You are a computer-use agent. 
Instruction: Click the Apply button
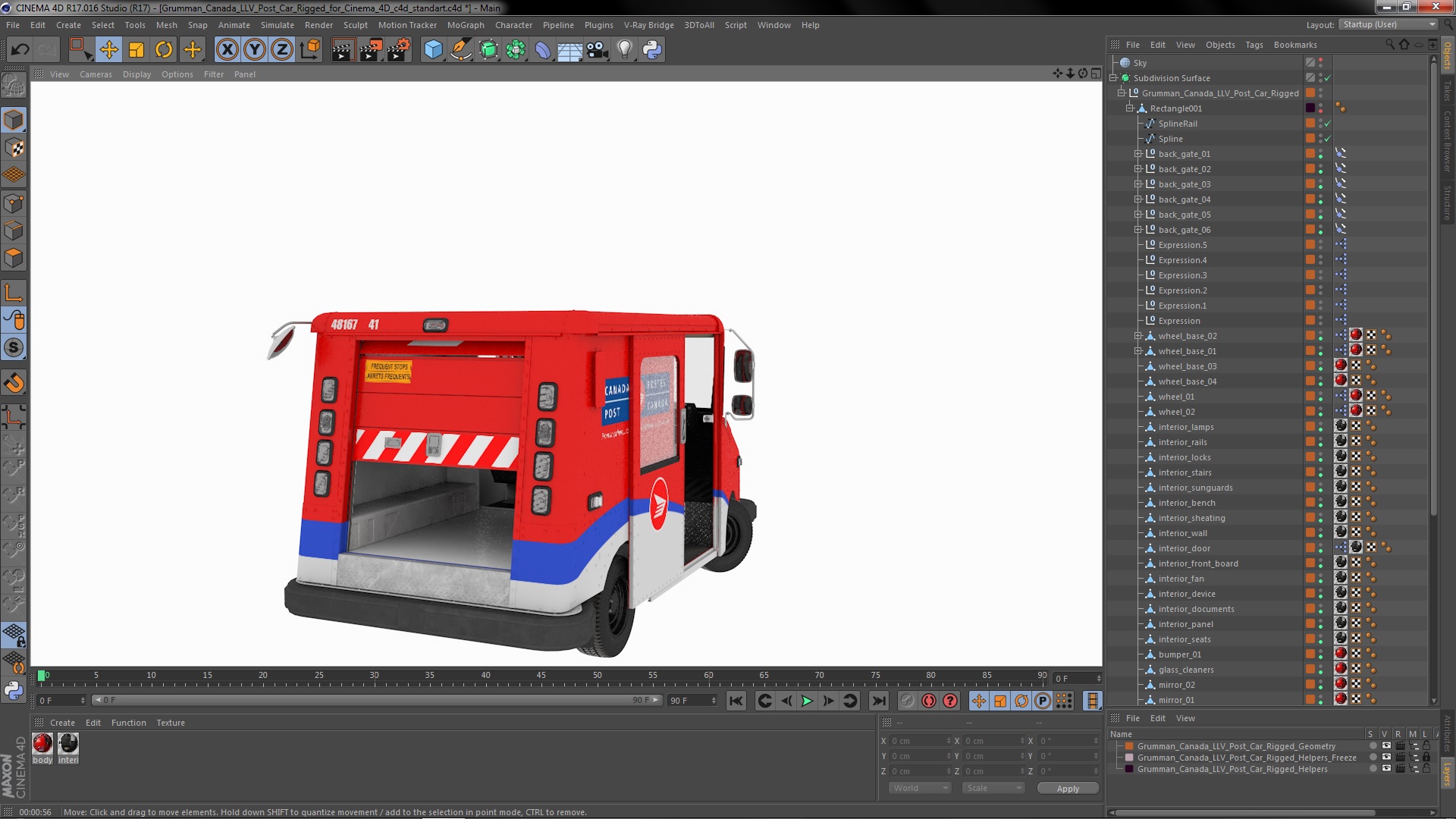coord(1068,789)
